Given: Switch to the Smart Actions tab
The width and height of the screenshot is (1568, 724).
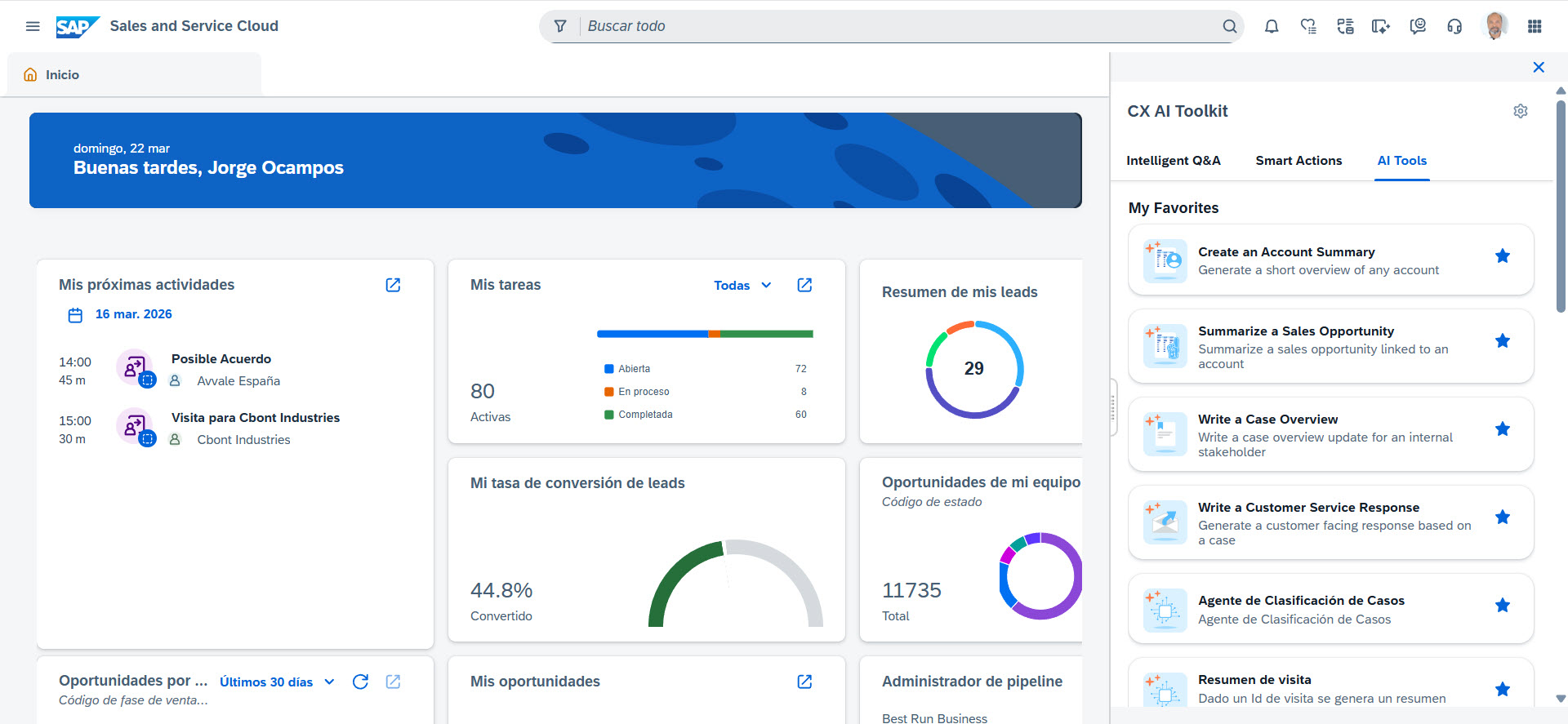Looking at the screenshot, I should pyautogui.click(x=1298, y=161).
